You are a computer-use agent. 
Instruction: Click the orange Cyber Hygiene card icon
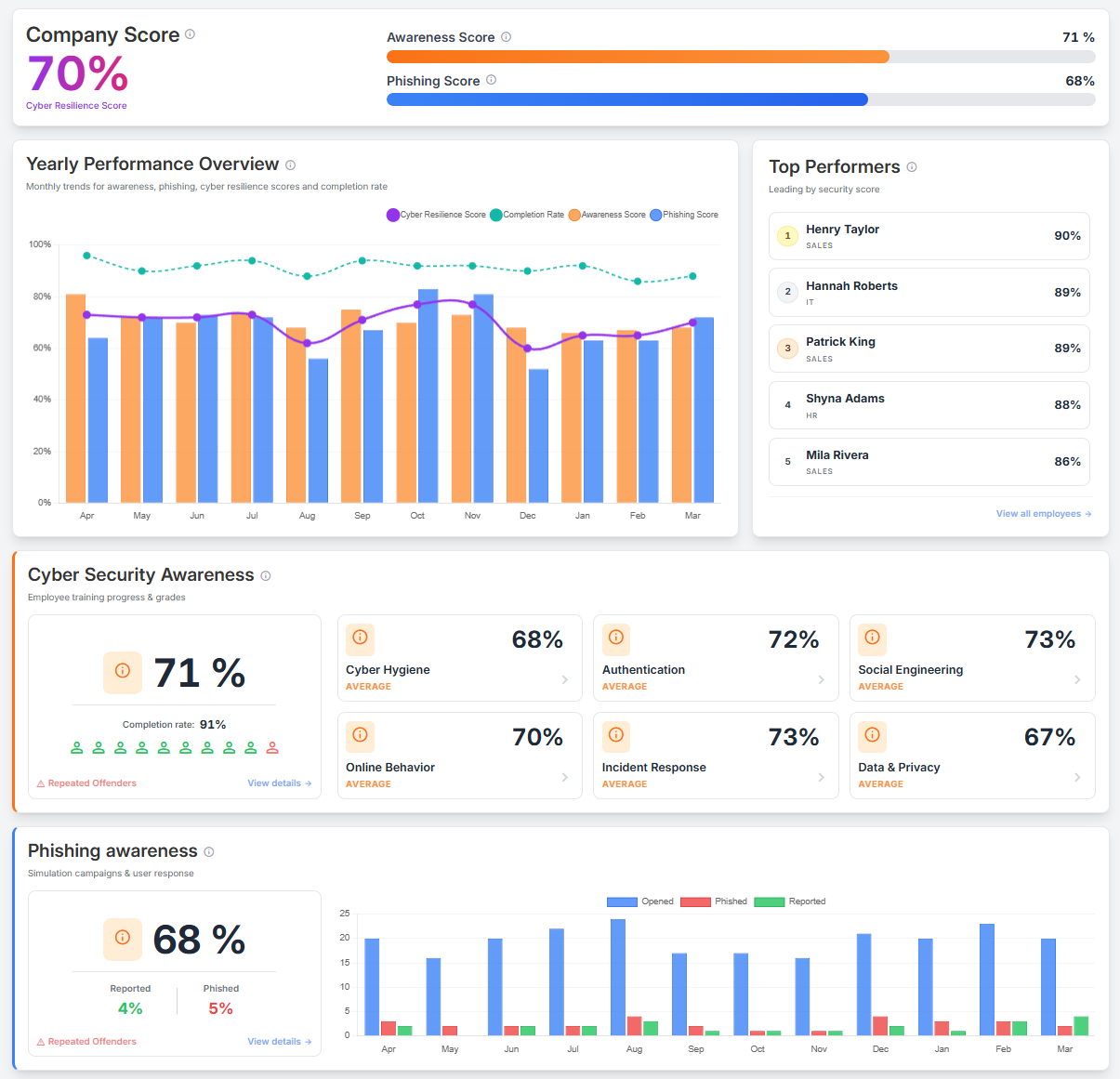point(360,638)
